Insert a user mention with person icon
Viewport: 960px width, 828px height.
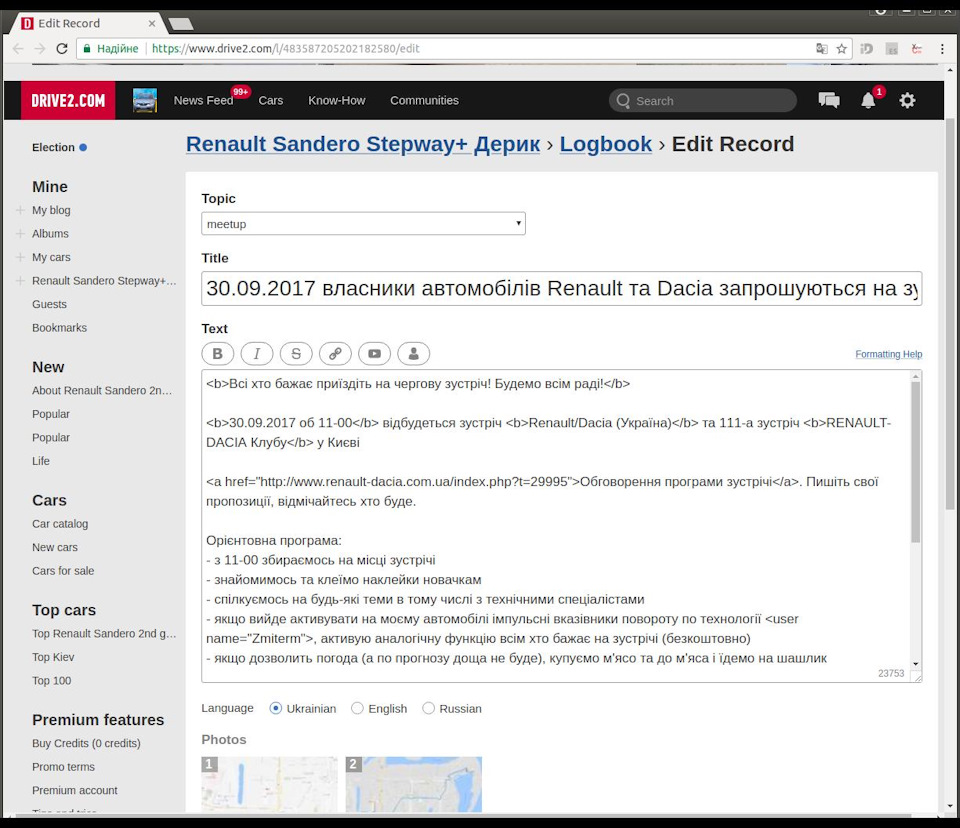[x=413, y=353]
